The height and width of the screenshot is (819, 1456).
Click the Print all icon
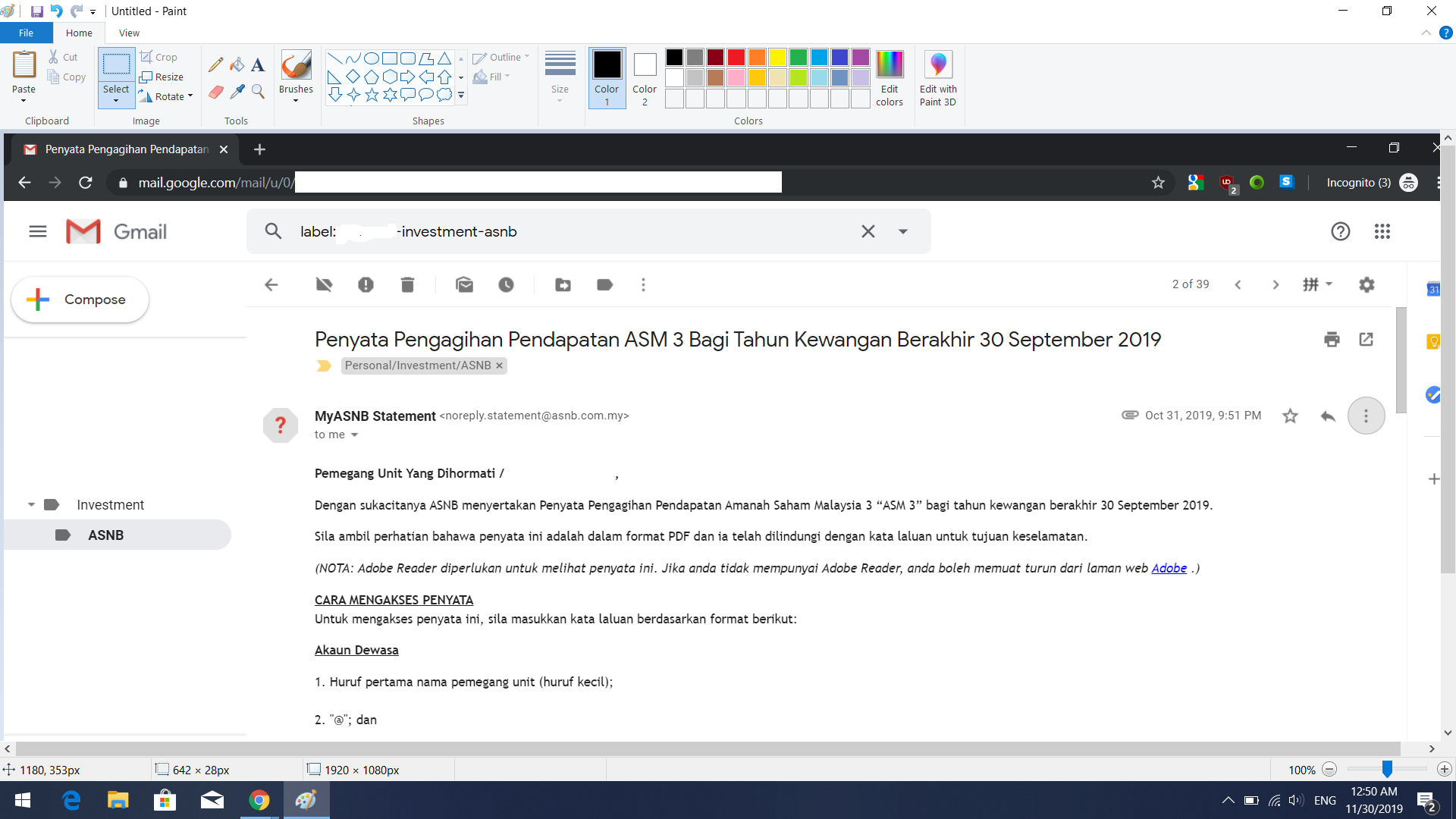[x=1332, y=340]
